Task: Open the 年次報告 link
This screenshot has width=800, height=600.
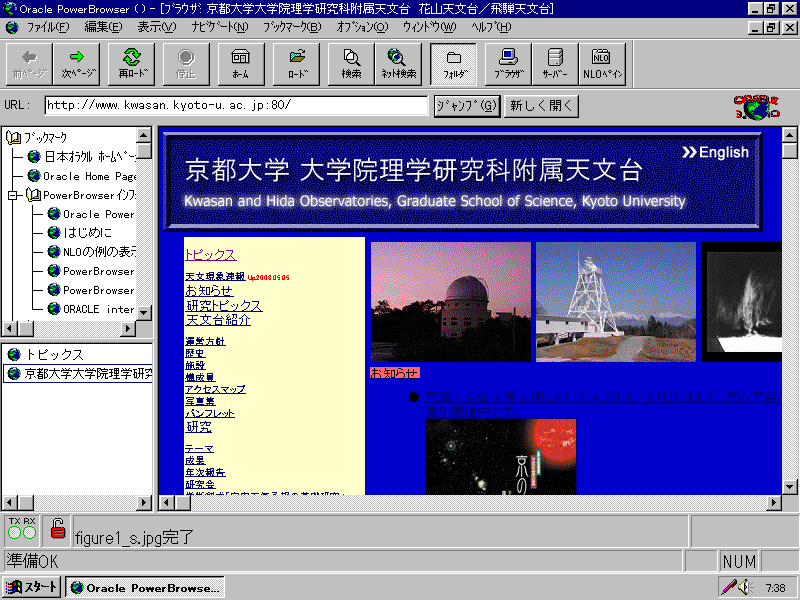Action: [205, 473]
